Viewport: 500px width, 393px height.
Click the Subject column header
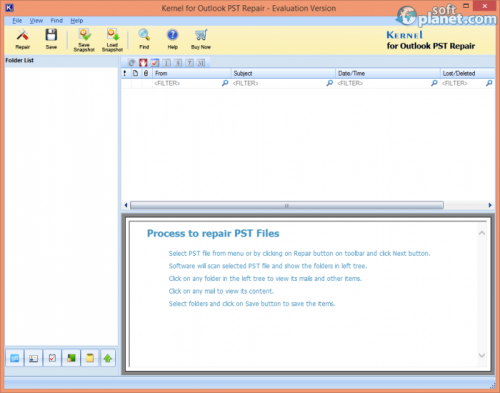click(283, 73)
